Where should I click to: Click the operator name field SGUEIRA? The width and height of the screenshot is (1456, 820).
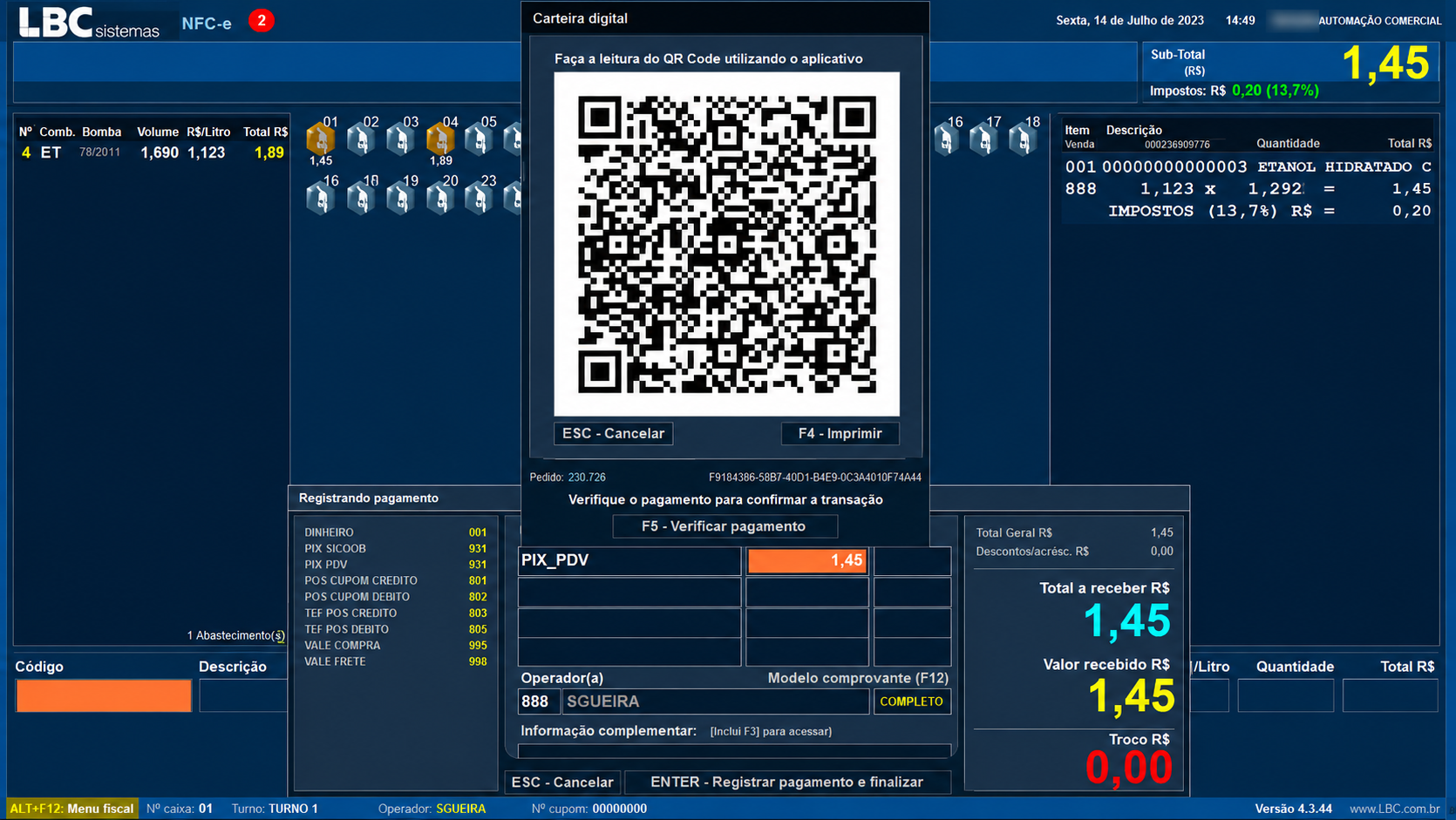click(715, 701)
